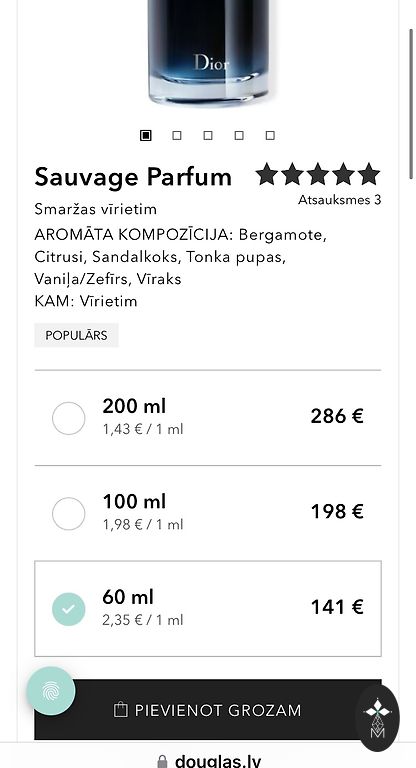Tap the douglas.lv address bar

[208, 761]
